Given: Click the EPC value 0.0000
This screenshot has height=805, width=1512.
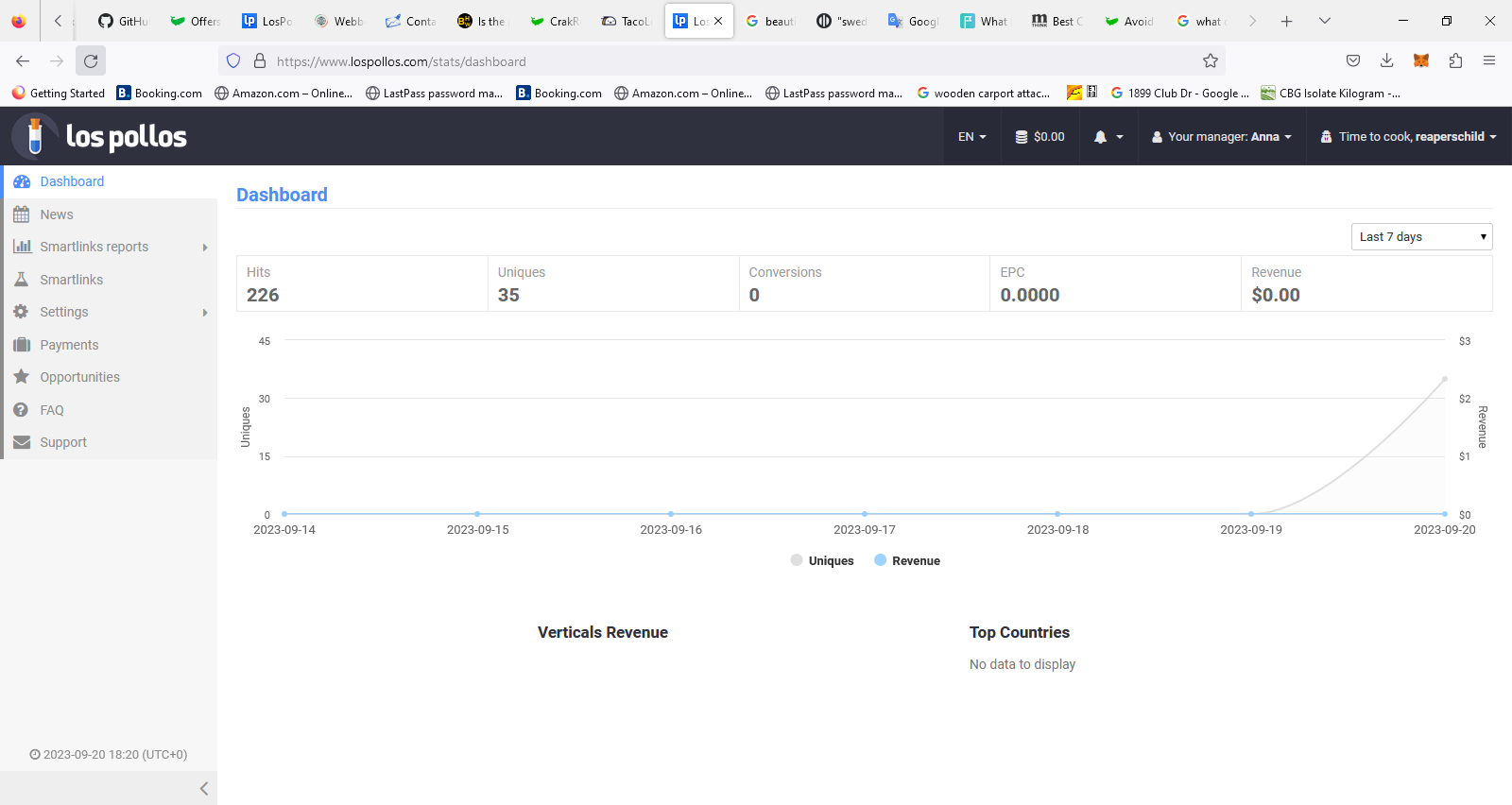Looking at the screenshot, I should coord(1030,295).
